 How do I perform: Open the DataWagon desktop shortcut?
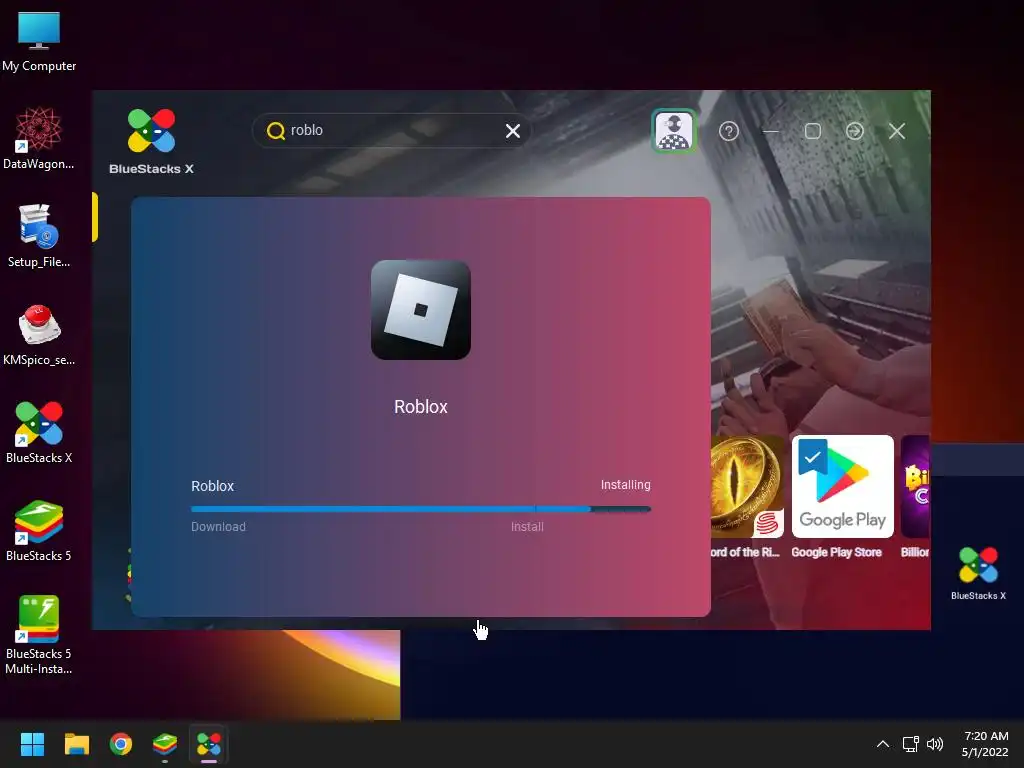coord(39,138)
